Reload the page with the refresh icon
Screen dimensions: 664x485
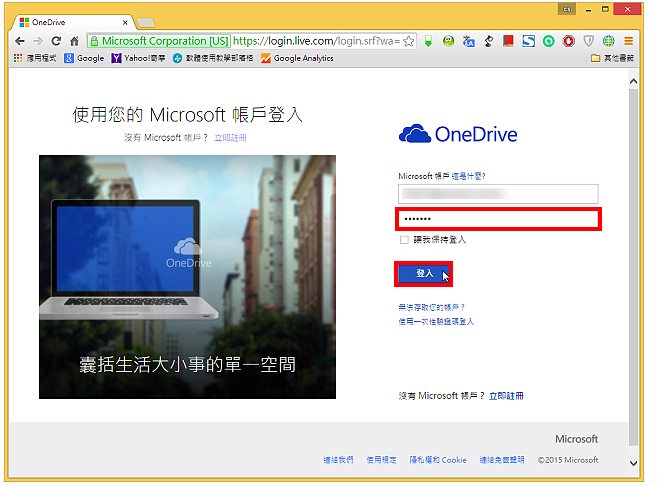[56, 41]
